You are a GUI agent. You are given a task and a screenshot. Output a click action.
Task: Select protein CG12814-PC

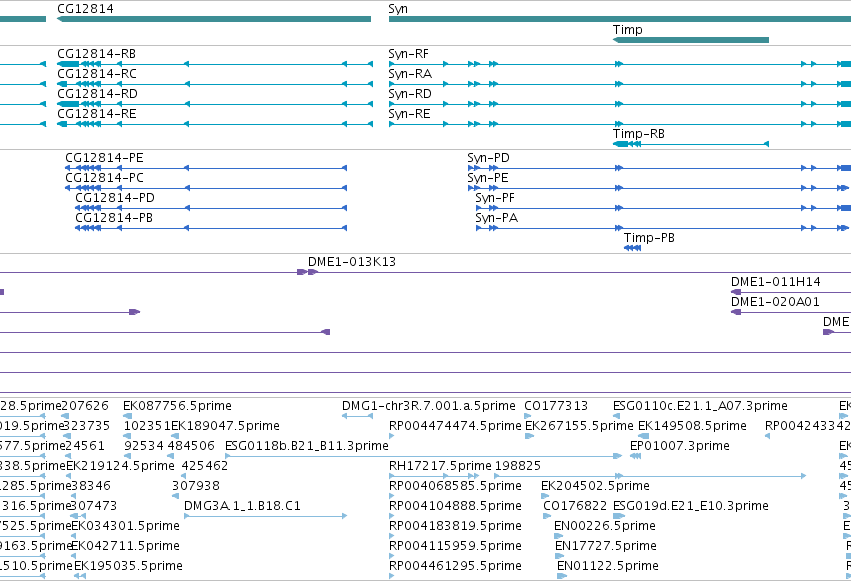pyautogui.click(x=104, y=178)
